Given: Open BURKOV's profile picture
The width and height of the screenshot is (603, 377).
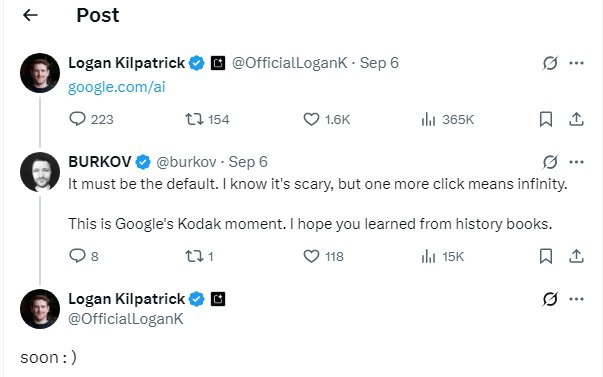Looking at the screenshot, I should [x=40, y=172].
